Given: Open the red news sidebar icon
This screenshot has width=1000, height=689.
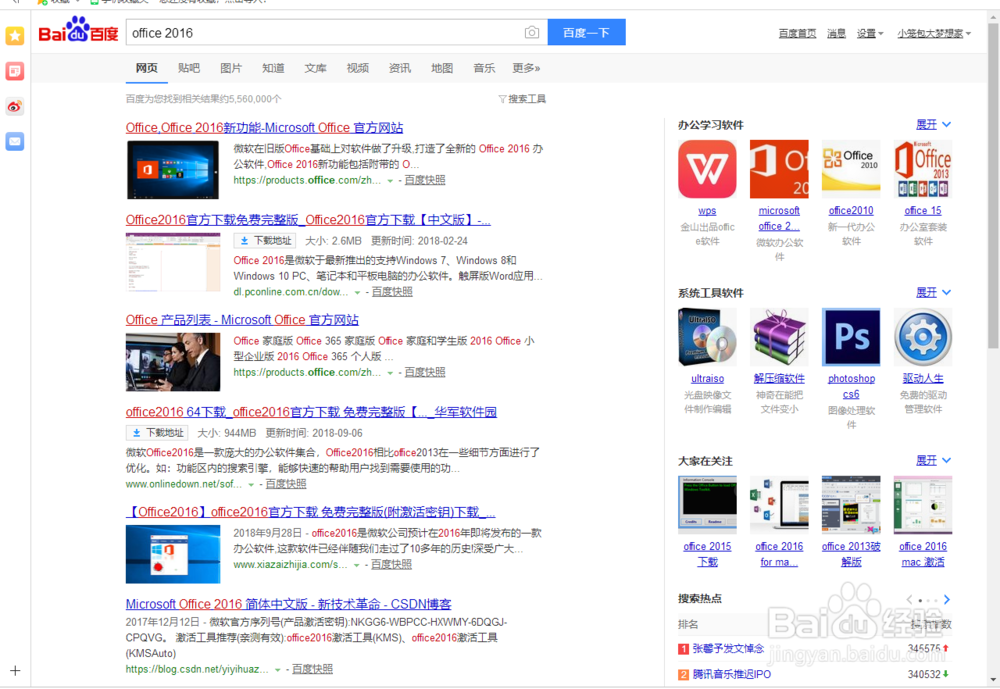Looking at the screenshot, I should (15, 71).
